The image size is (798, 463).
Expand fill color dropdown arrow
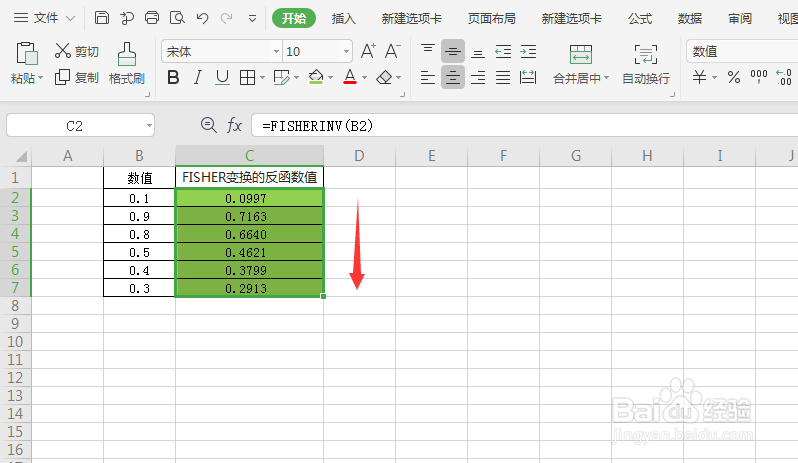[331, 78]
